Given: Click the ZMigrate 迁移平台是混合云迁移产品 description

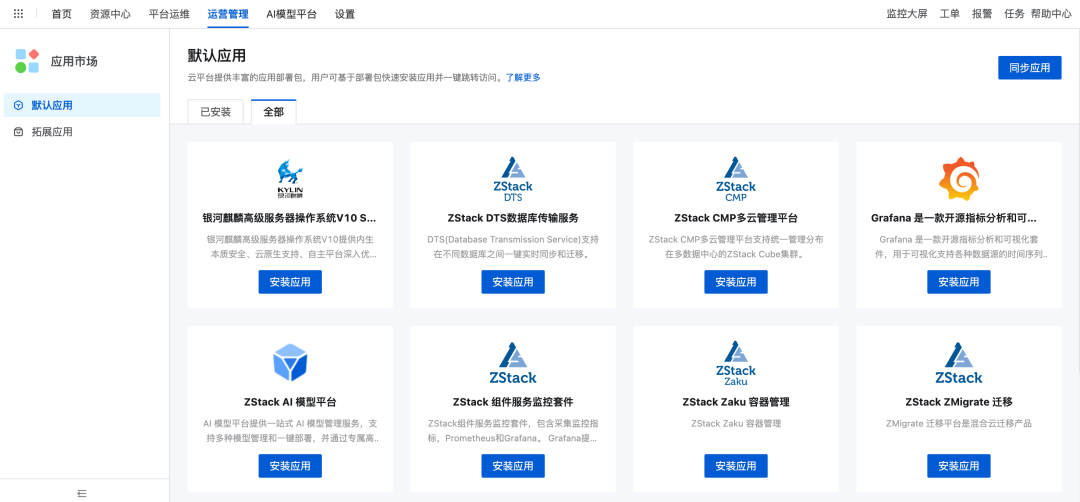Looking at the screenshot, I should (959, 423).
